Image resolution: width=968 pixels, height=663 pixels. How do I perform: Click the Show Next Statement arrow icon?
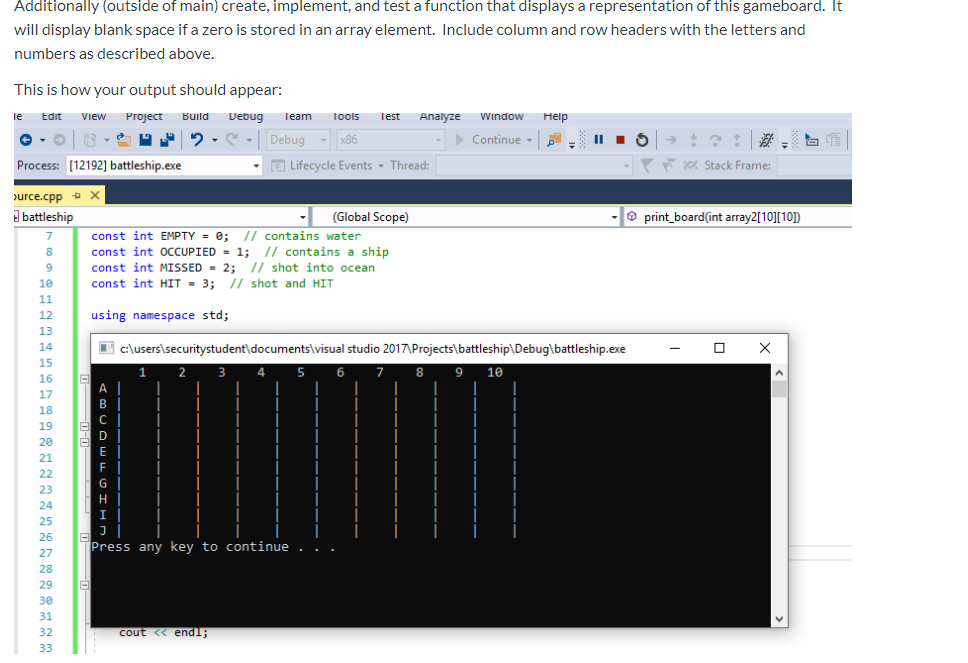point(671,140)
